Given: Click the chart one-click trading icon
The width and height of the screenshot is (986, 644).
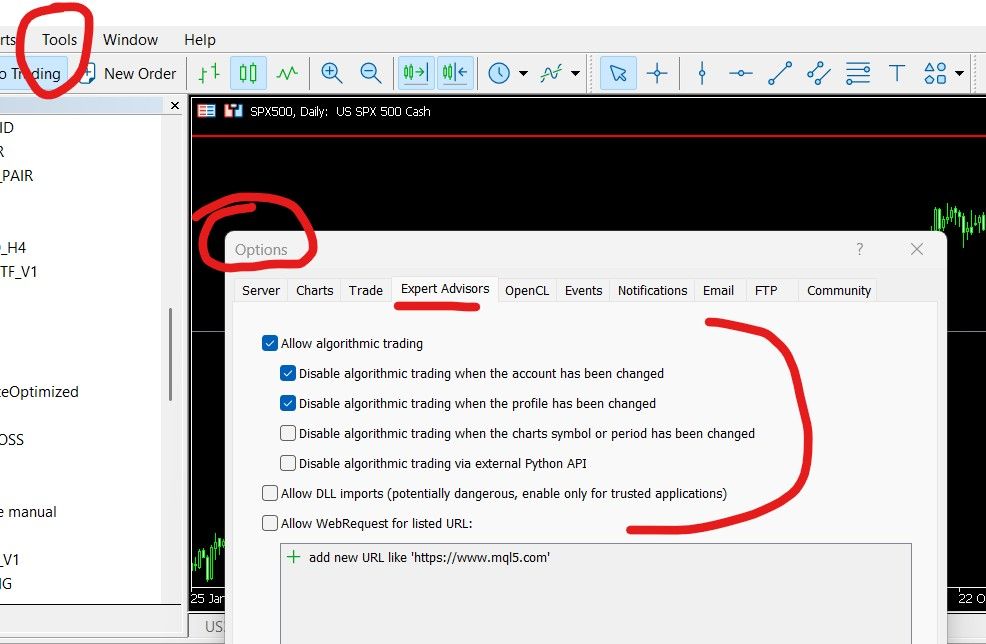Looking at the screenshot, I should point(233,111).
